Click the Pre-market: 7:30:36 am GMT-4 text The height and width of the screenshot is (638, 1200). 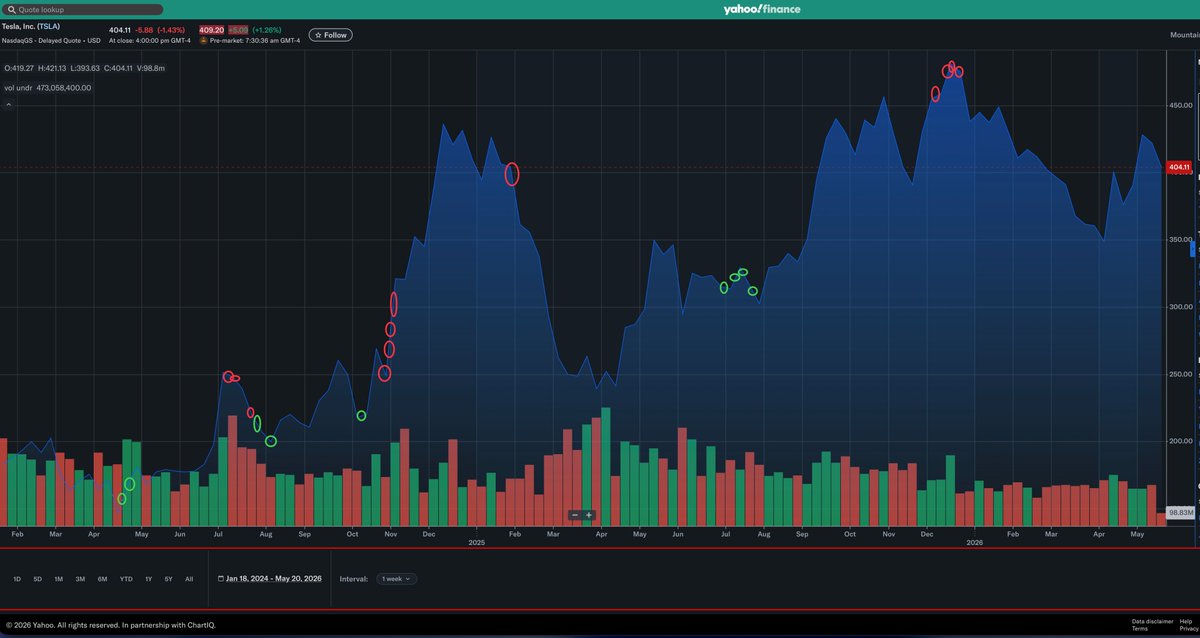click(x=255, y=41)
